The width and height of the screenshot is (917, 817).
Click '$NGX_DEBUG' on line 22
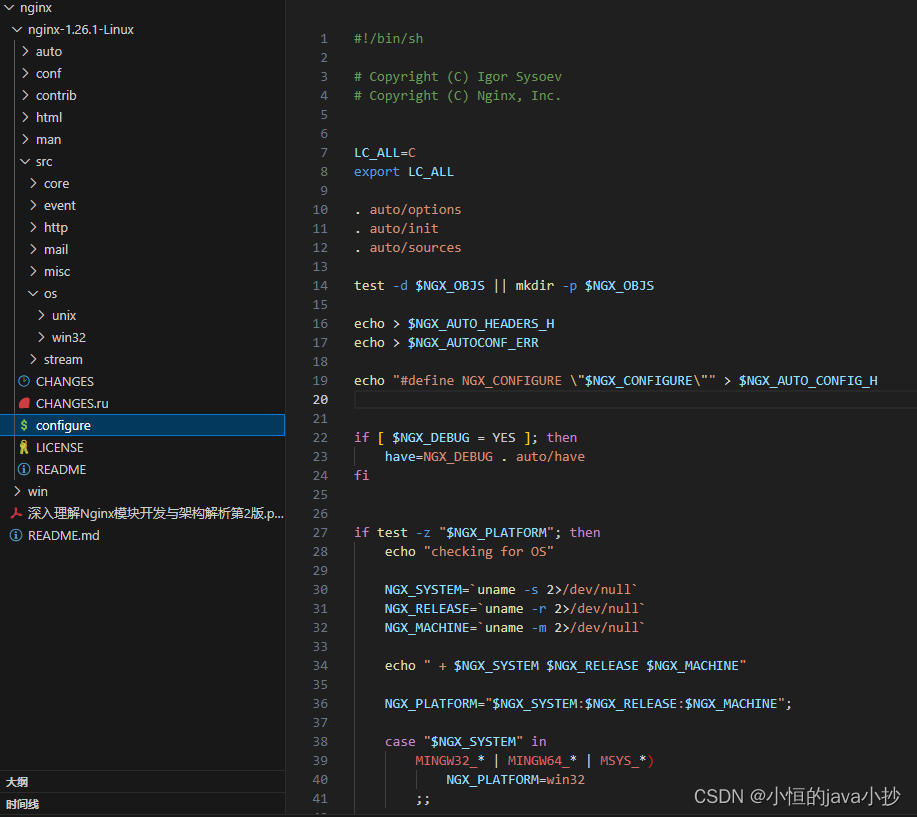coord(430,437)
